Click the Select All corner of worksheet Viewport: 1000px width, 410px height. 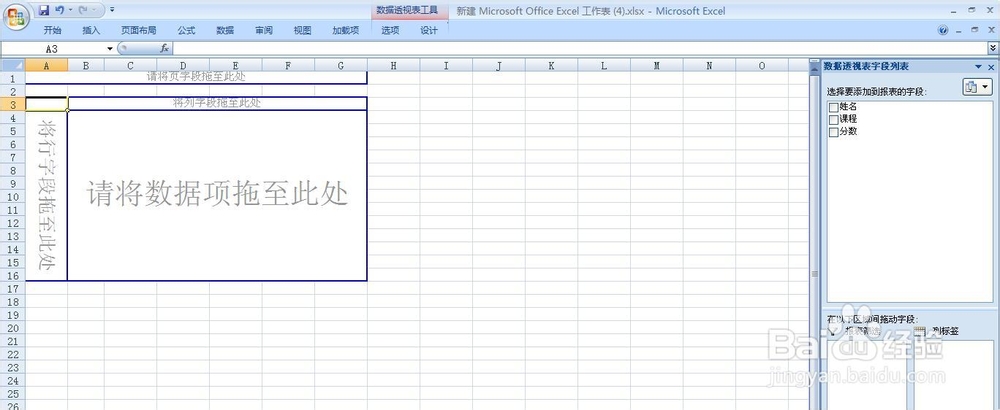(13, 65)
